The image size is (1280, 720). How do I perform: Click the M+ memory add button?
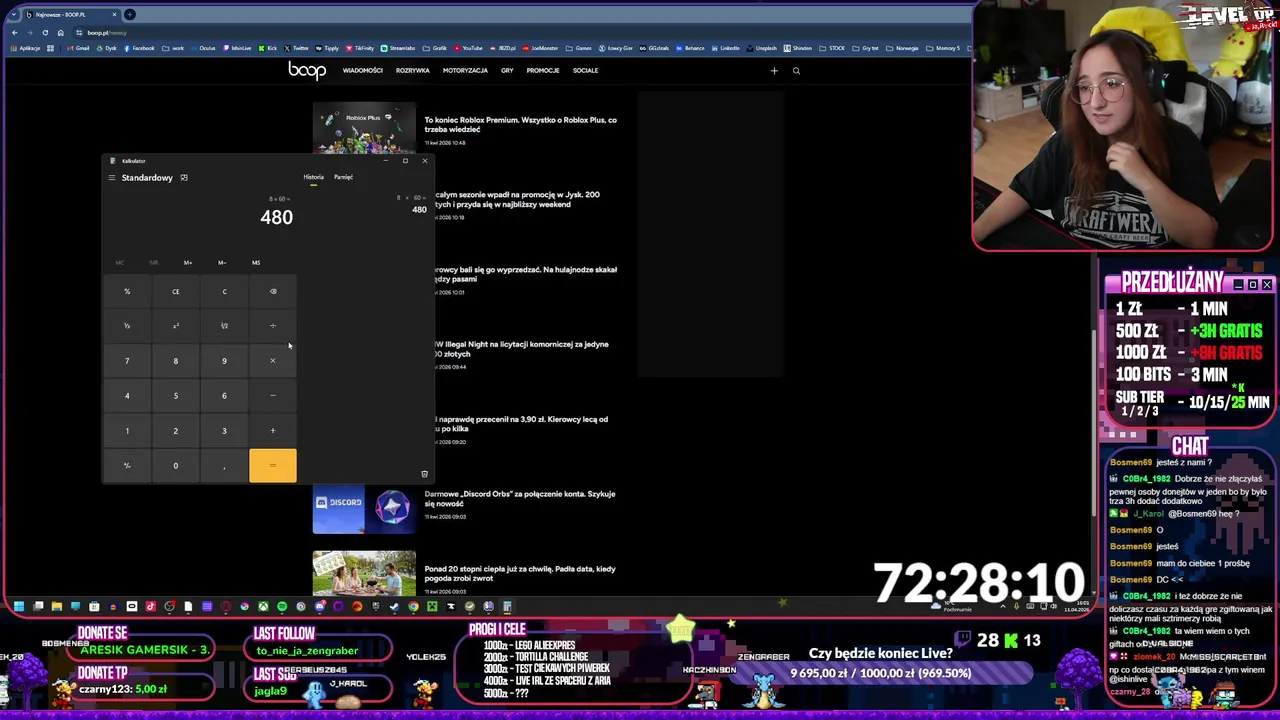click(x=188, y=263)
